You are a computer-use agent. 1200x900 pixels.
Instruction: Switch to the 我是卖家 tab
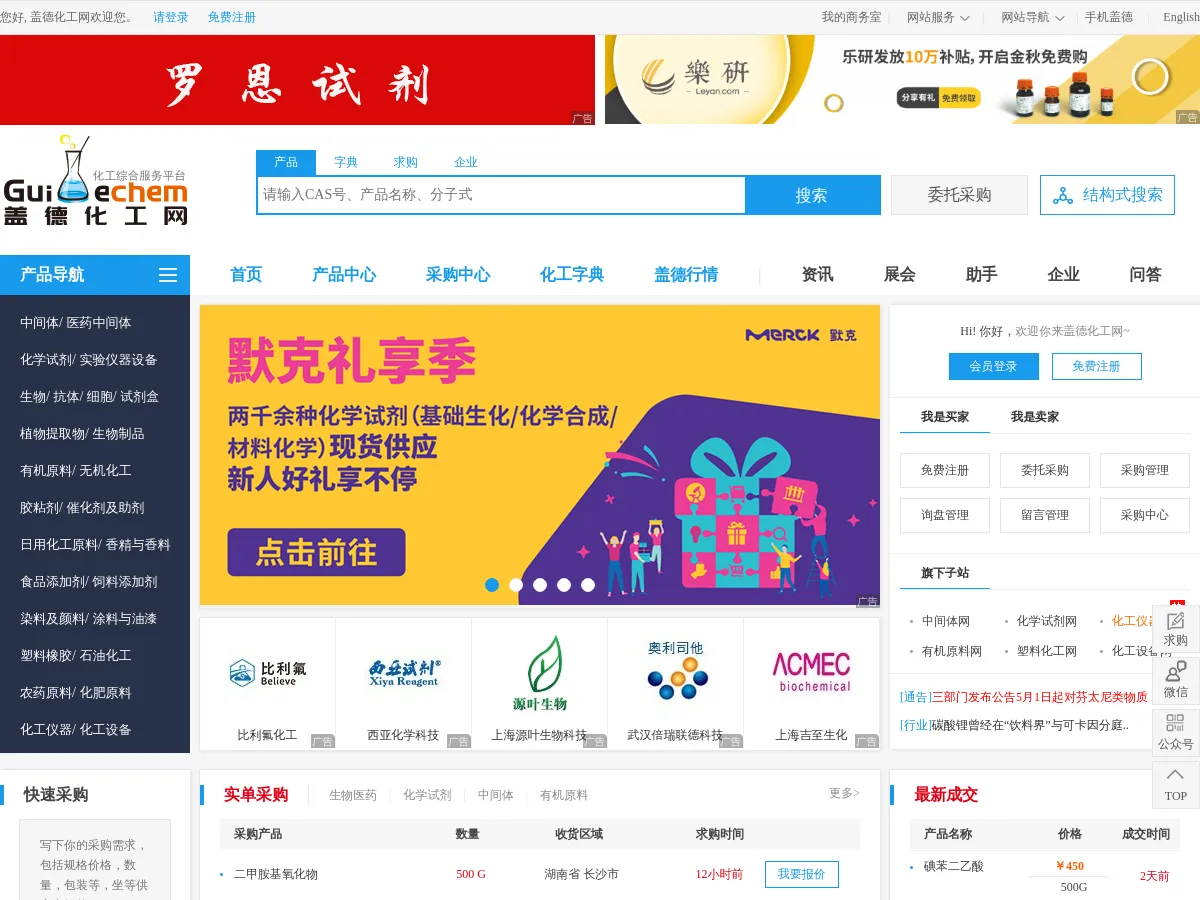click(x=1035, y=417)
